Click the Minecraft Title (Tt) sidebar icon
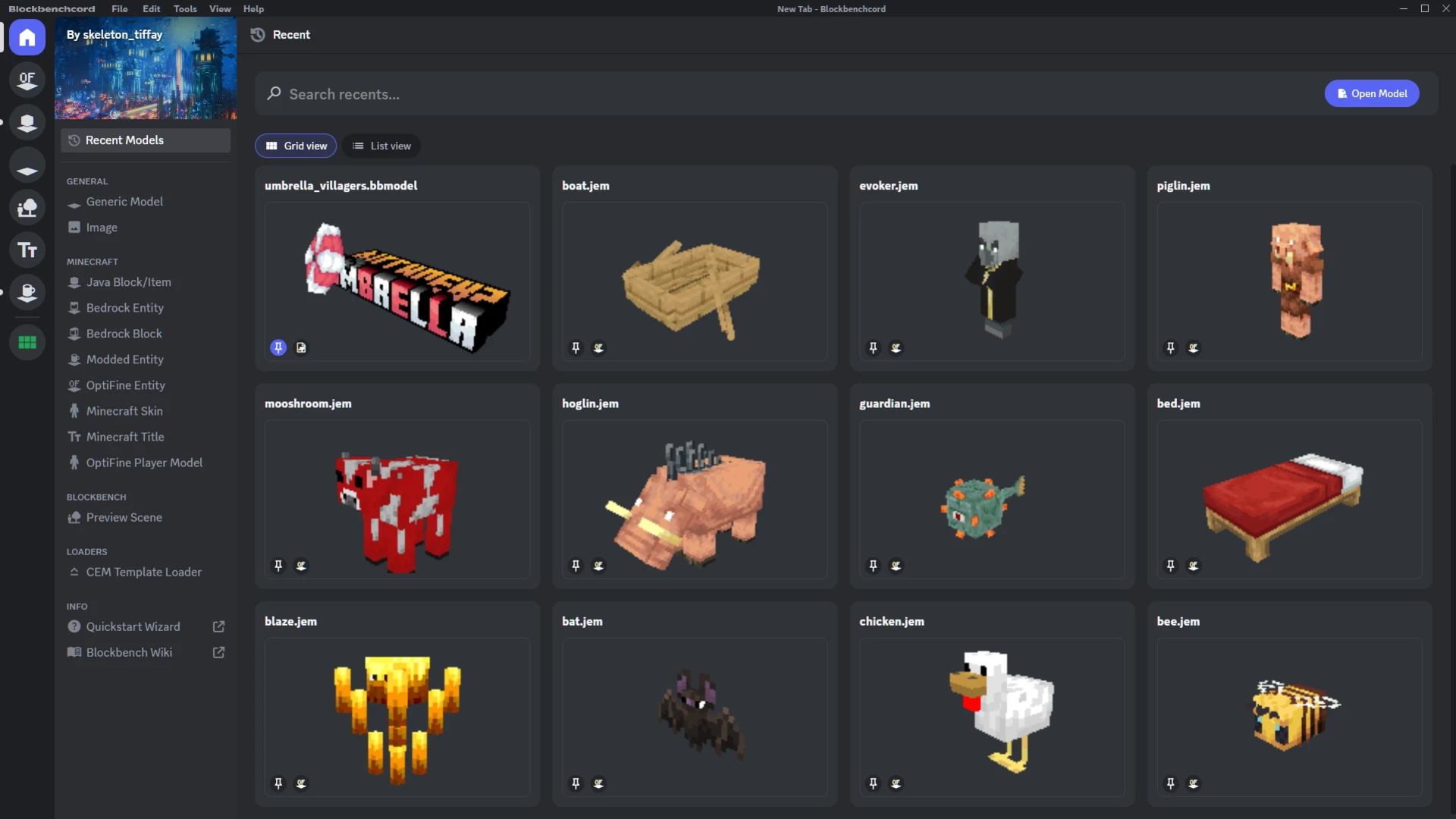This screenshot has width=1456, height=819. coord(27,250)
